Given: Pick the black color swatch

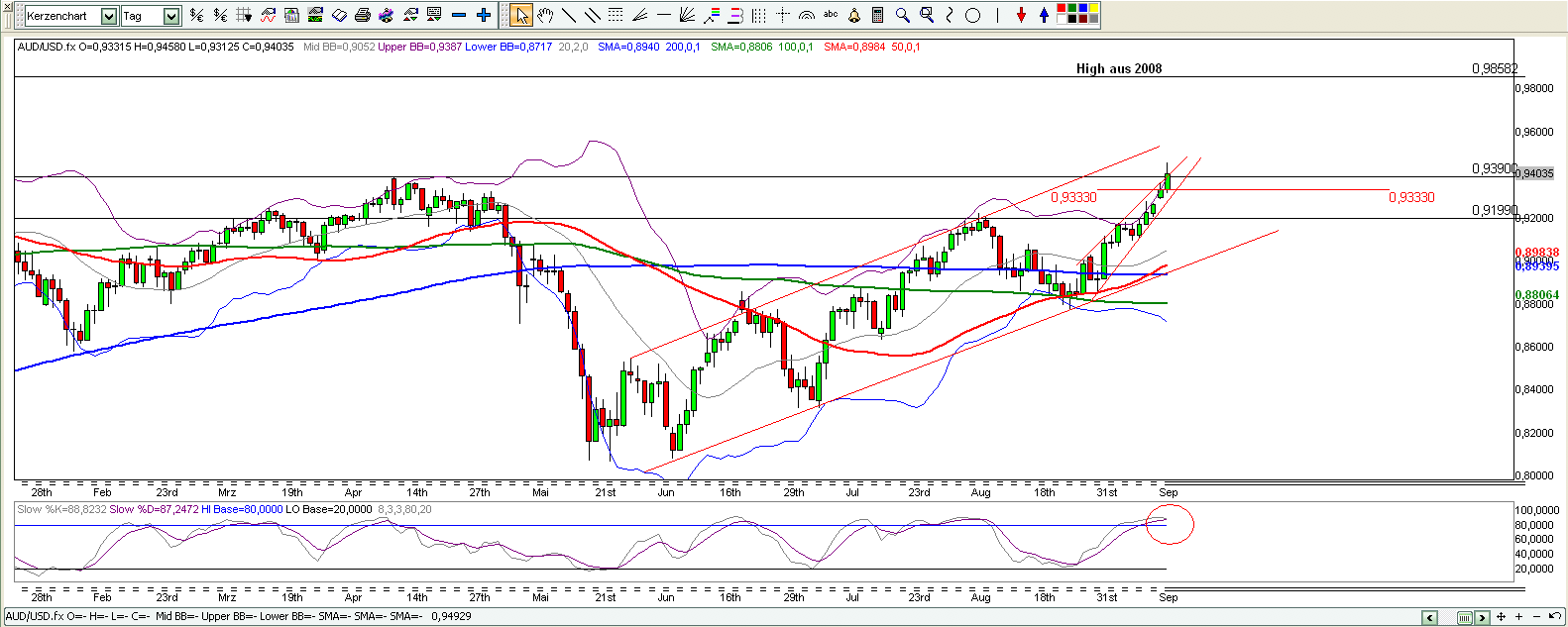Looking at the screenshot, I should [x=1072, y=19].
